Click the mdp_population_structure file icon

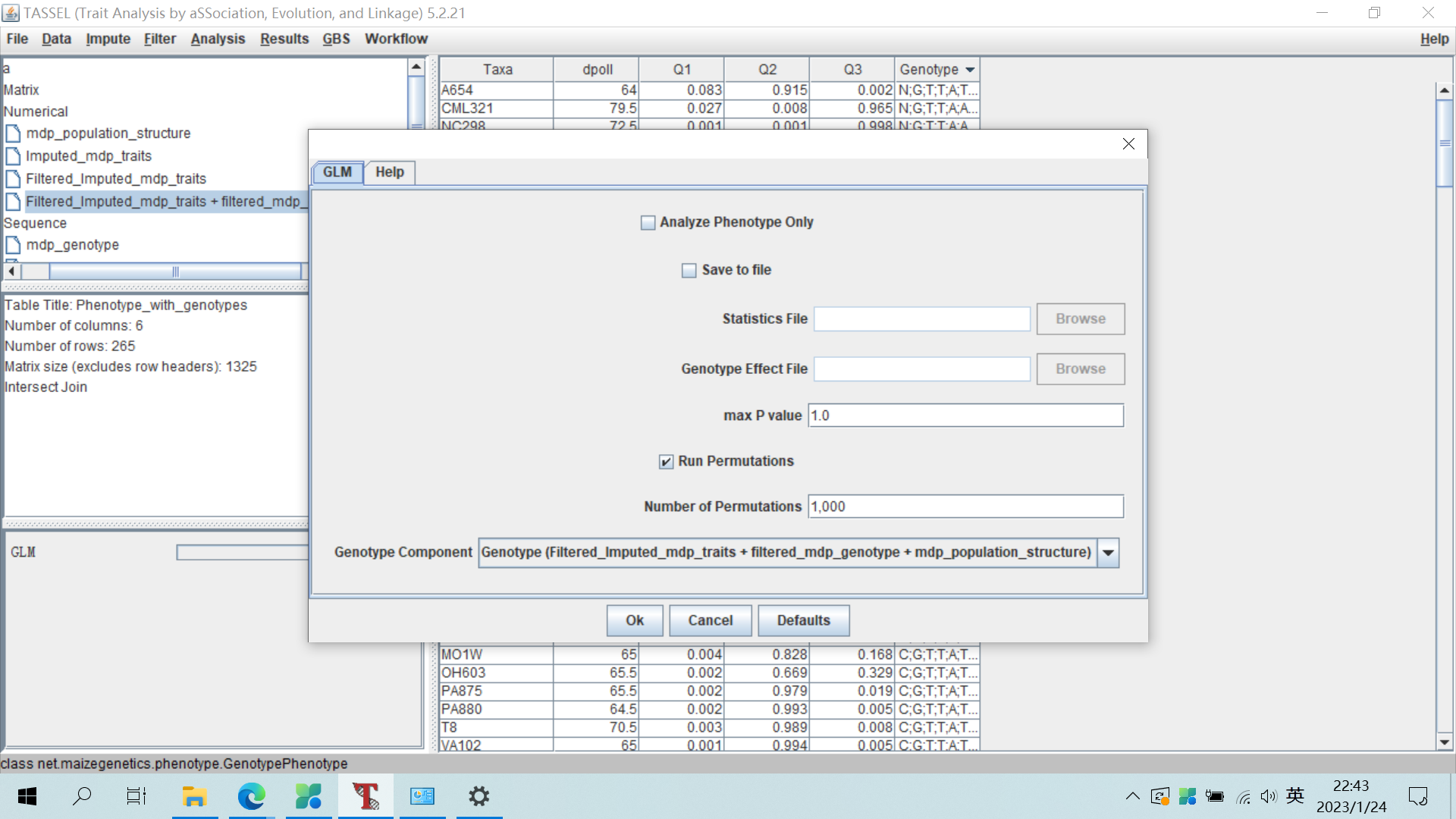point(13,133)
